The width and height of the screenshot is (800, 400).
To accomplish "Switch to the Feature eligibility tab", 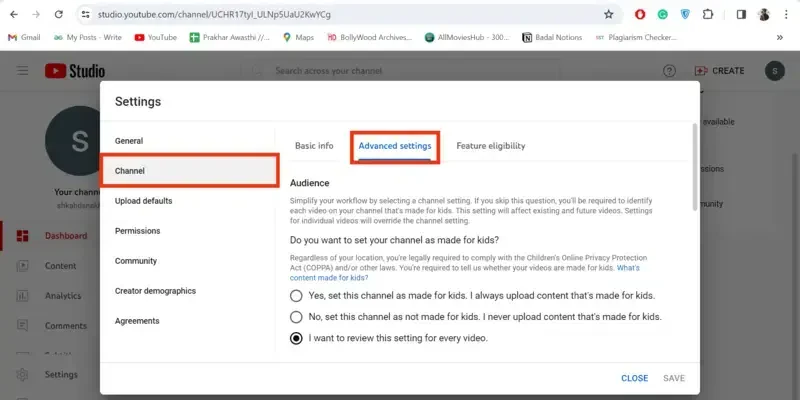I will (x=491, y=146).
